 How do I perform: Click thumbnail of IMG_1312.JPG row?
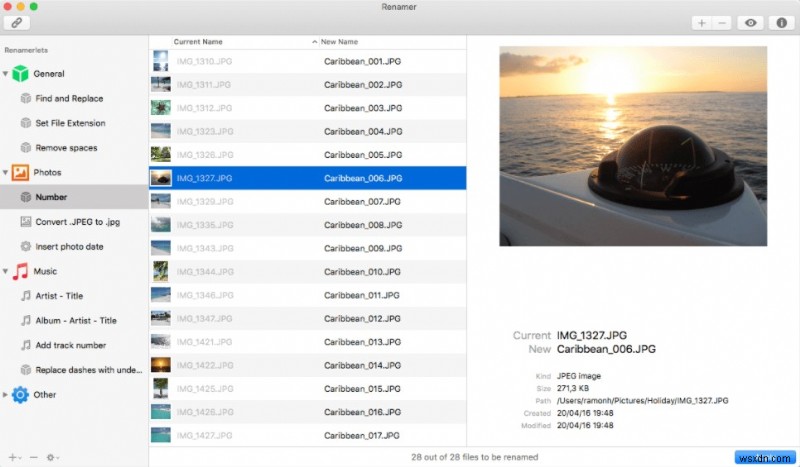[x=161, y=108]
